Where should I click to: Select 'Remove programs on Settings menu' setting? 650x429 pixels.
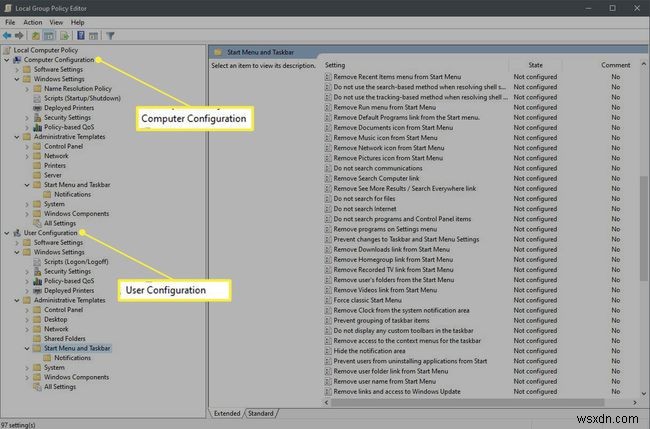click(385, 229)
